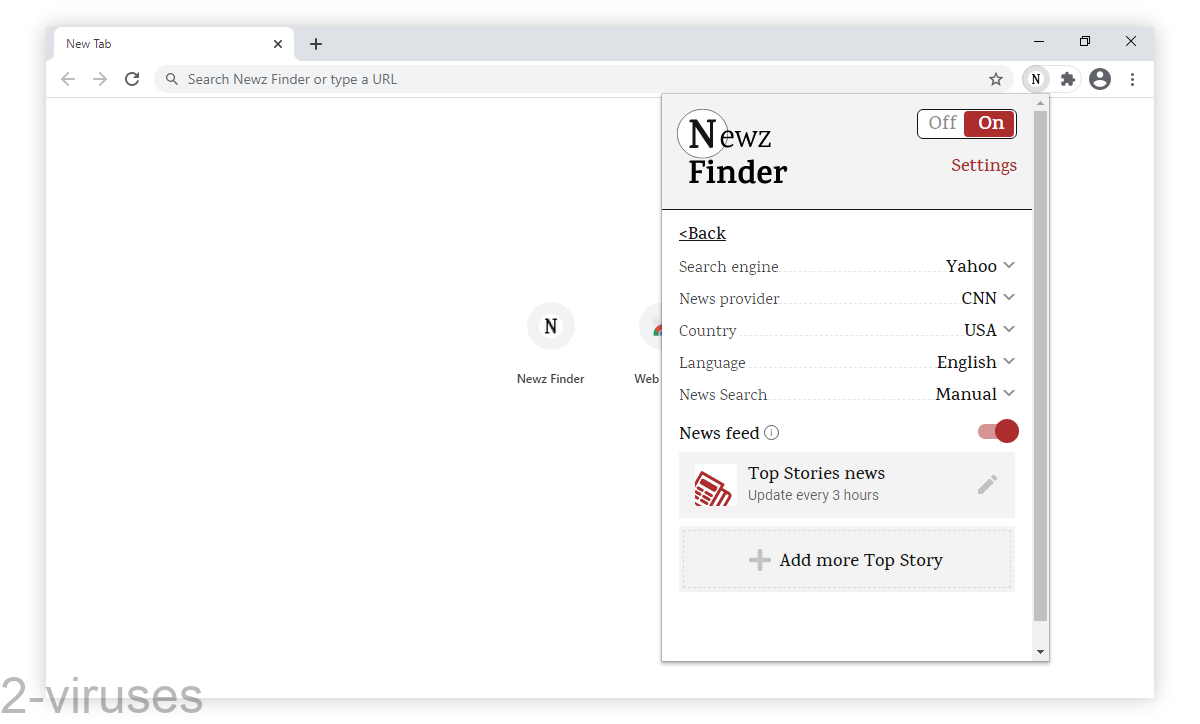Open the Settings link in the popup
This screenshot has width=1200, height=724.
pyautogui.click(x=984, y=165)
